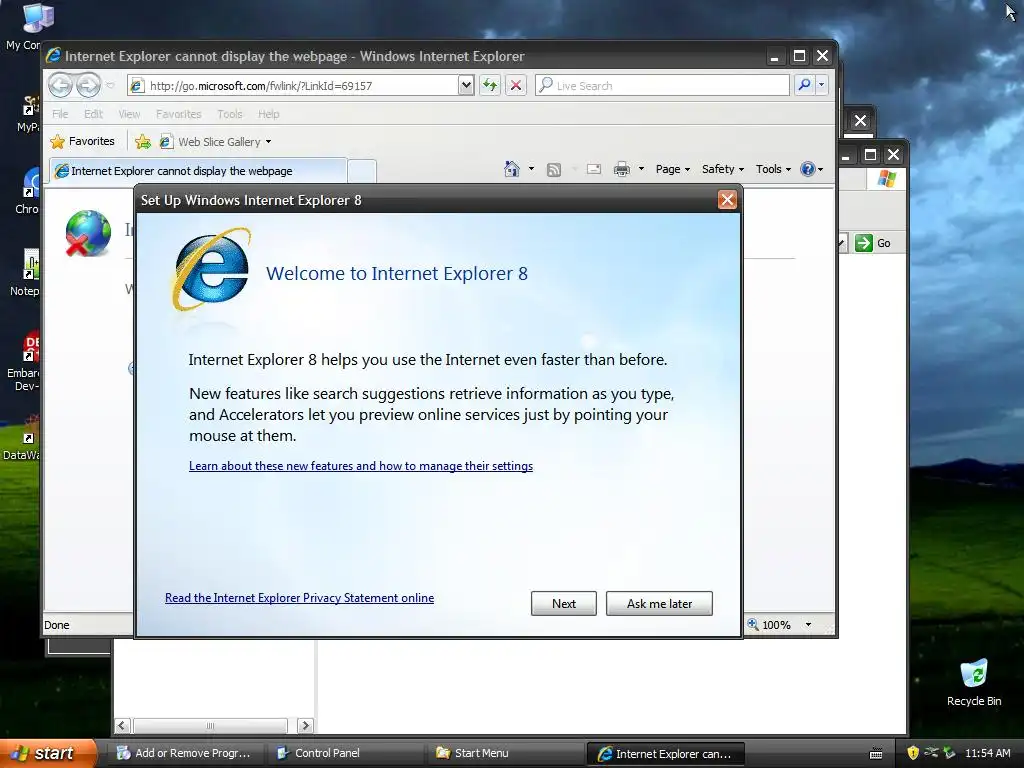
Task: Open the File menu
Action: tap(60, 114)
